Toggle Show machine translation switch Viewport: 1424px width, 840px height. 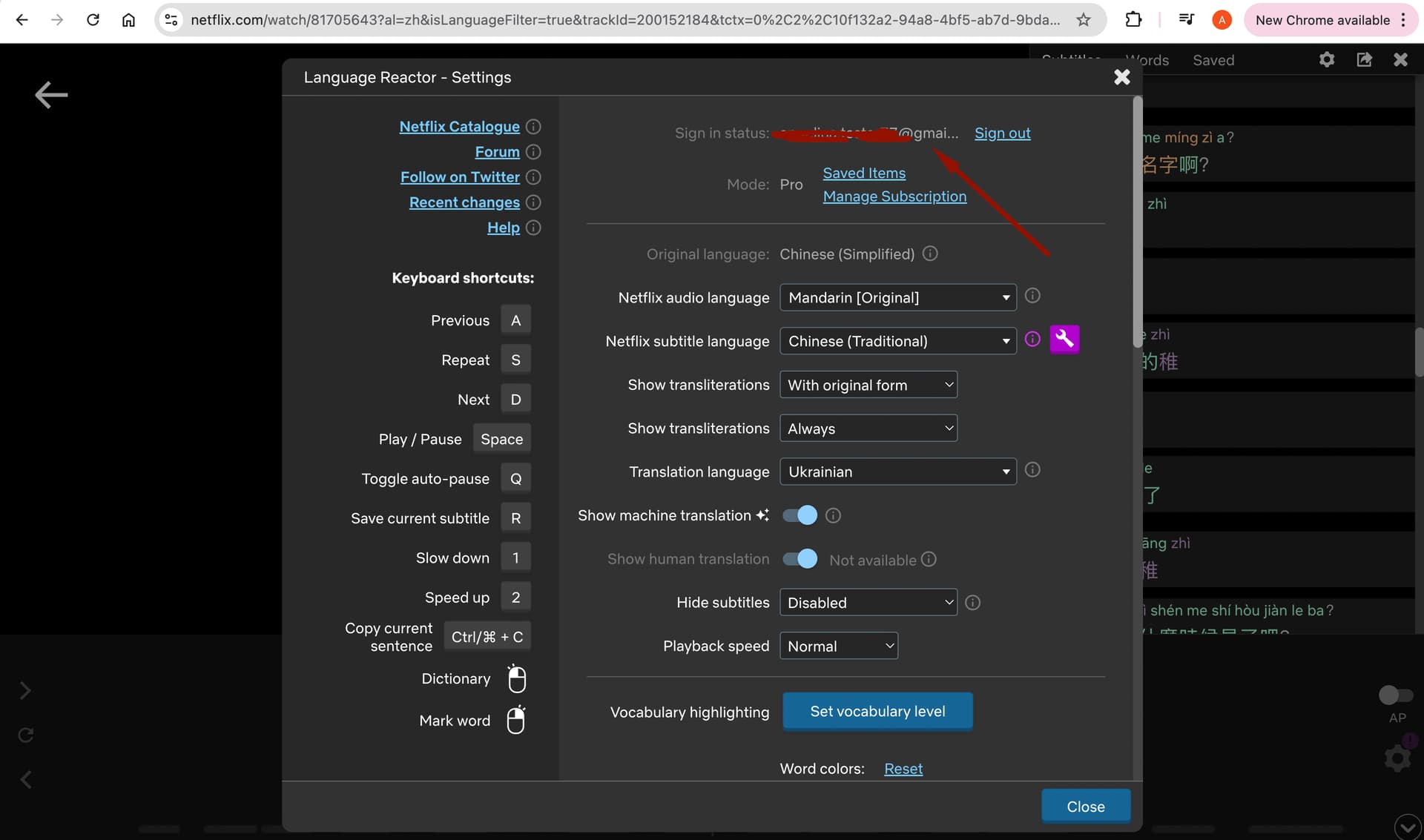(800, 515)
